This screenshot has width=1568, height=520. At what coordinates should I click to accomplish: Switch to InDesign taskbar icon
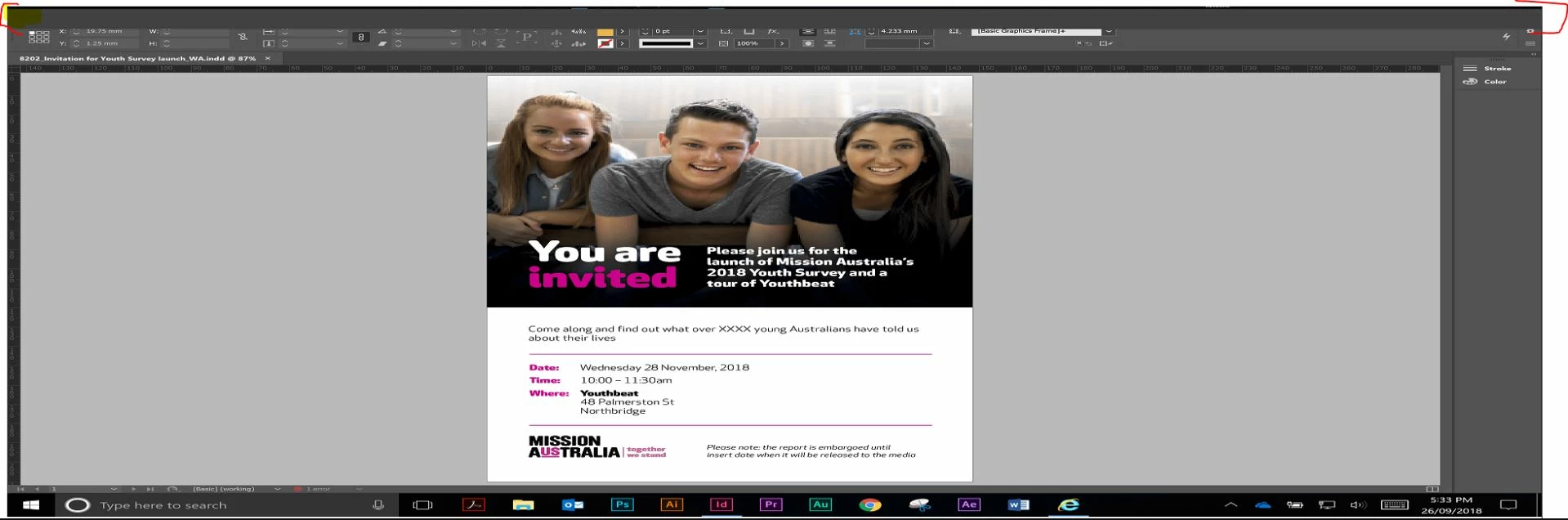tap(721, 504)
